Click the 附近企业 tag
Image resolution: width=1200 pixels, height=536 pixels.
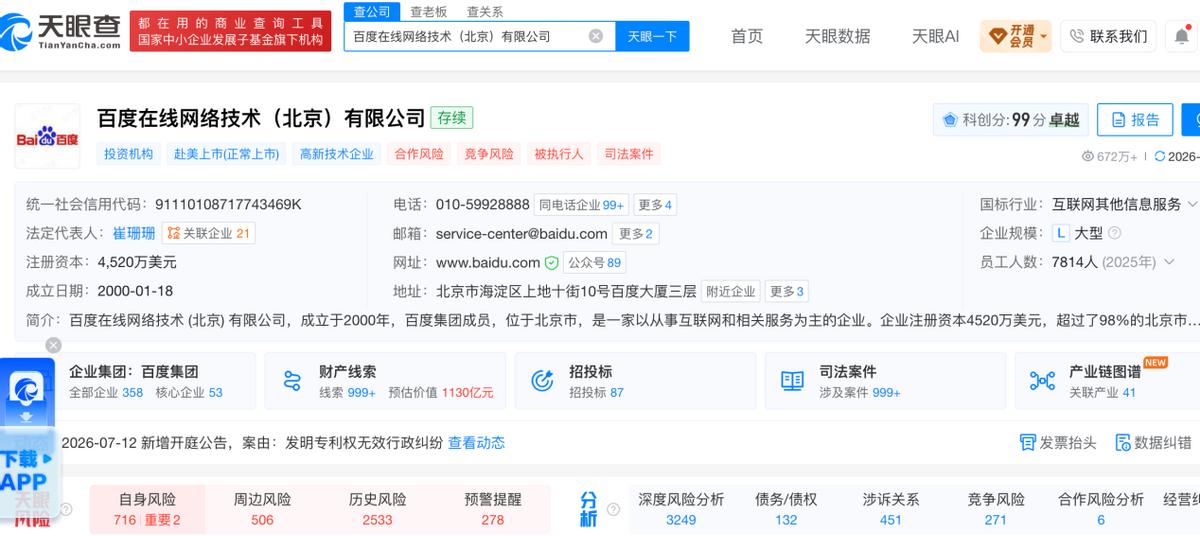[731, 292]
